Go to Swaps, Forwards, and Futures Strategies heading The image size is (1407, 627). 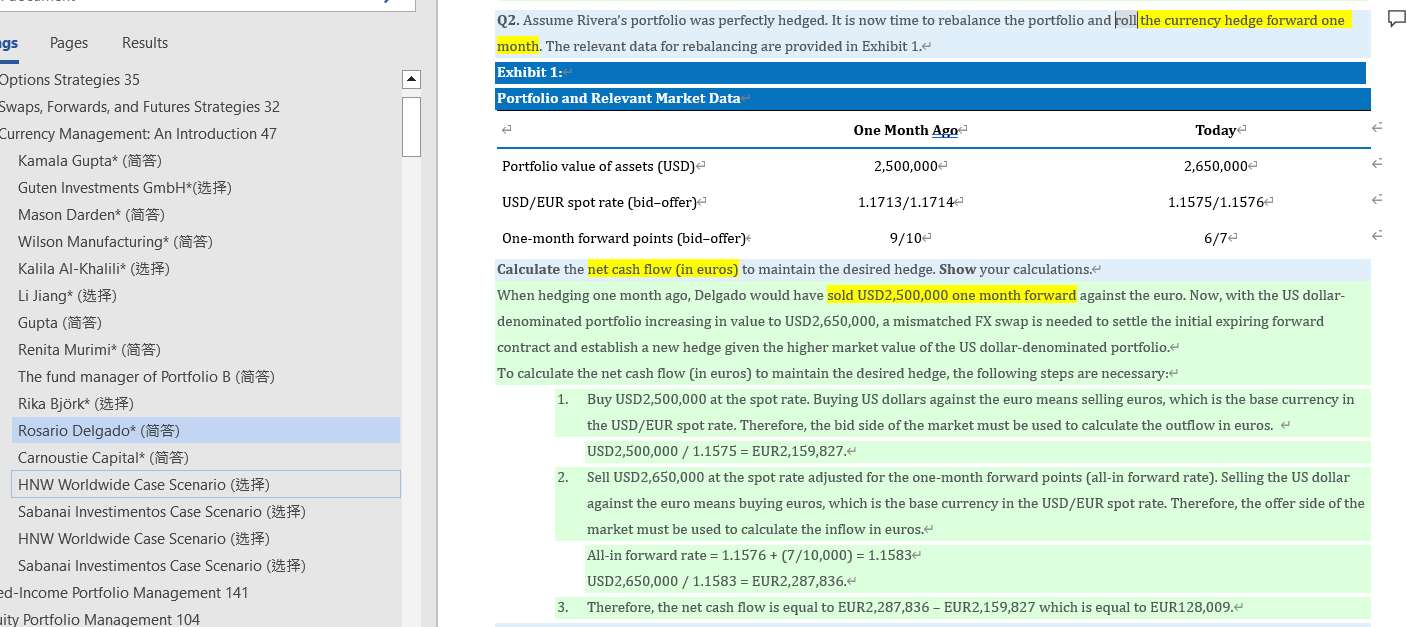pos(139,107)
